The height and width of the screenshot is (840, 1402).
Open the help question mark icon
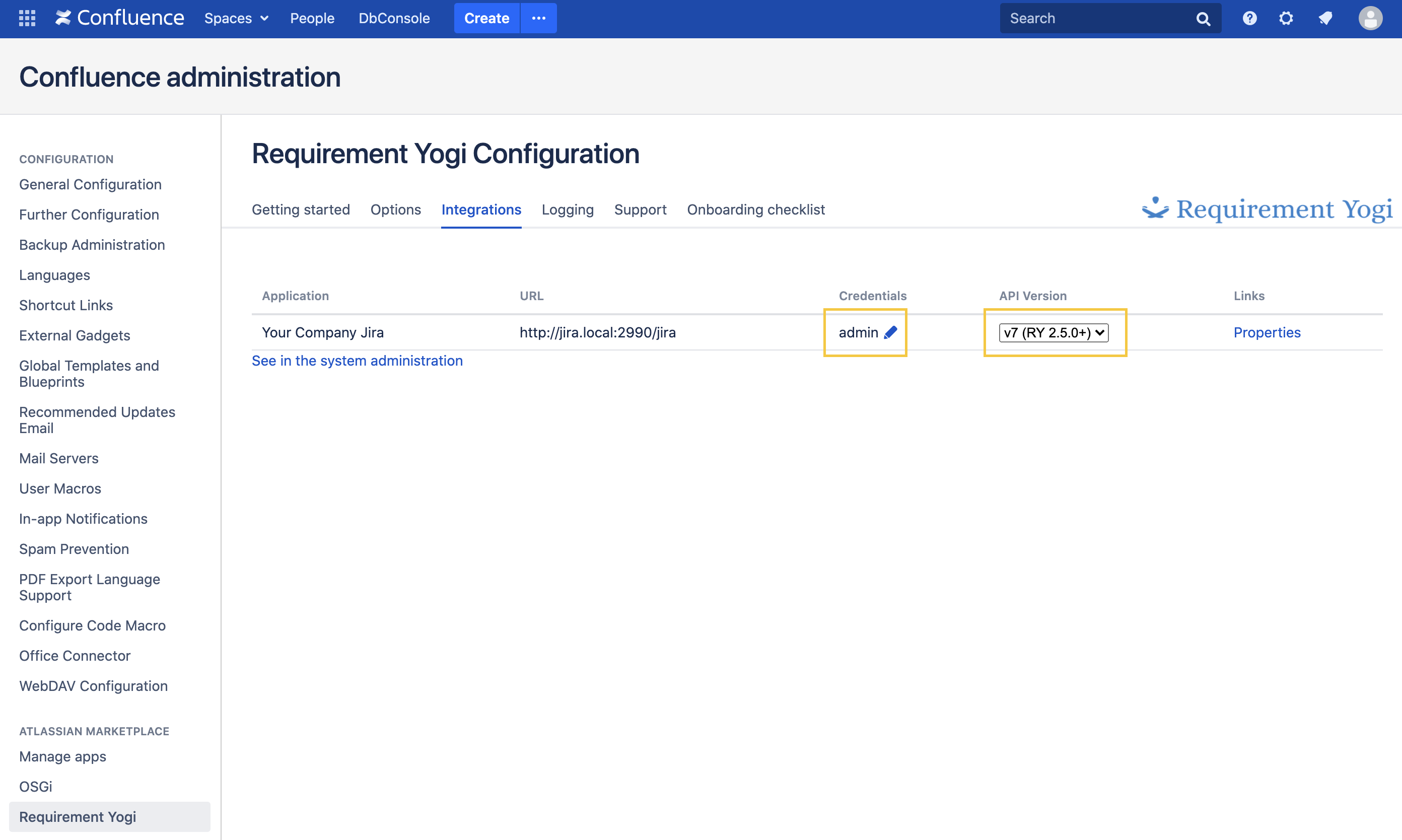1249,18
